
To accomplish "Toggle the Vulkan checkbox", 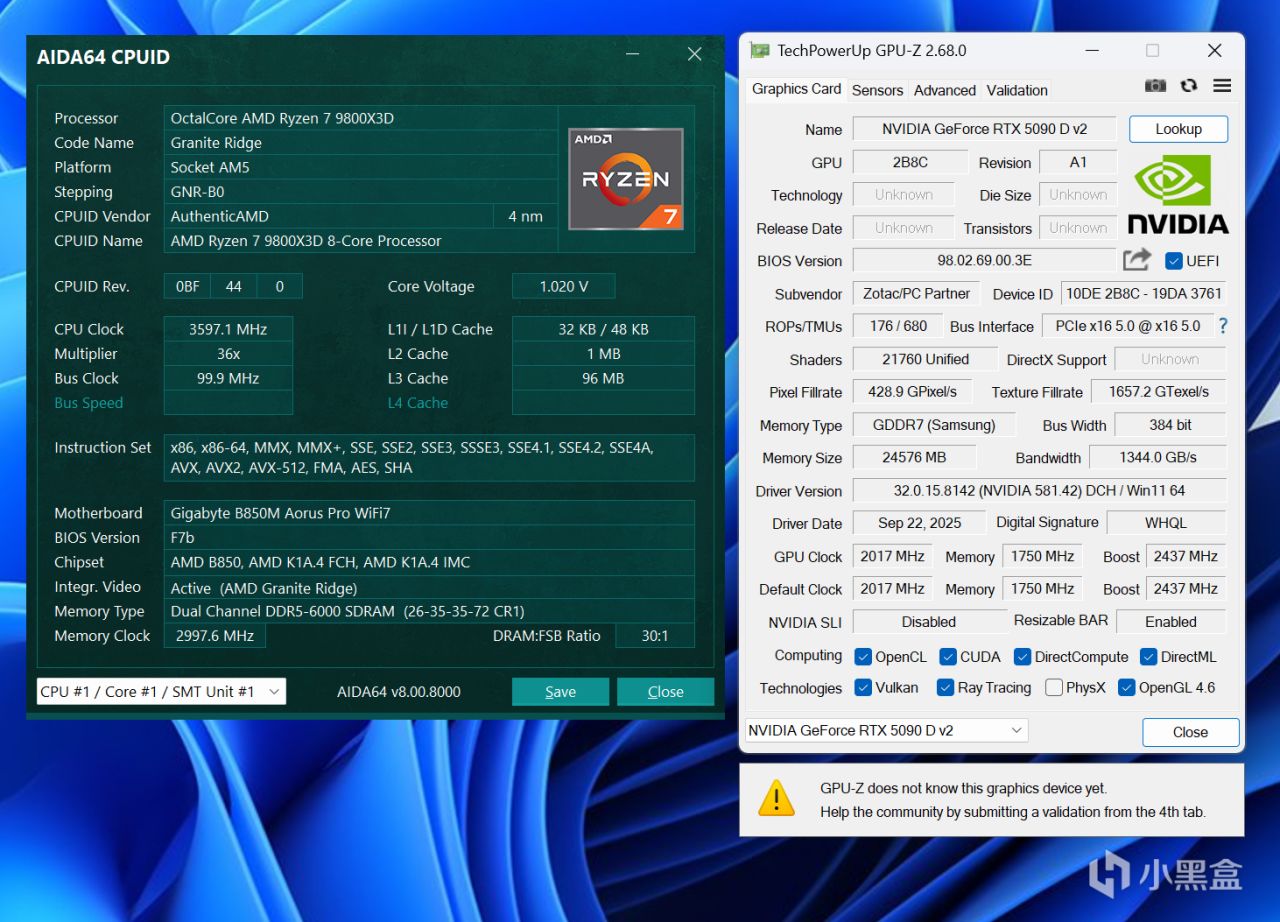I will click(x=863, y=688).
